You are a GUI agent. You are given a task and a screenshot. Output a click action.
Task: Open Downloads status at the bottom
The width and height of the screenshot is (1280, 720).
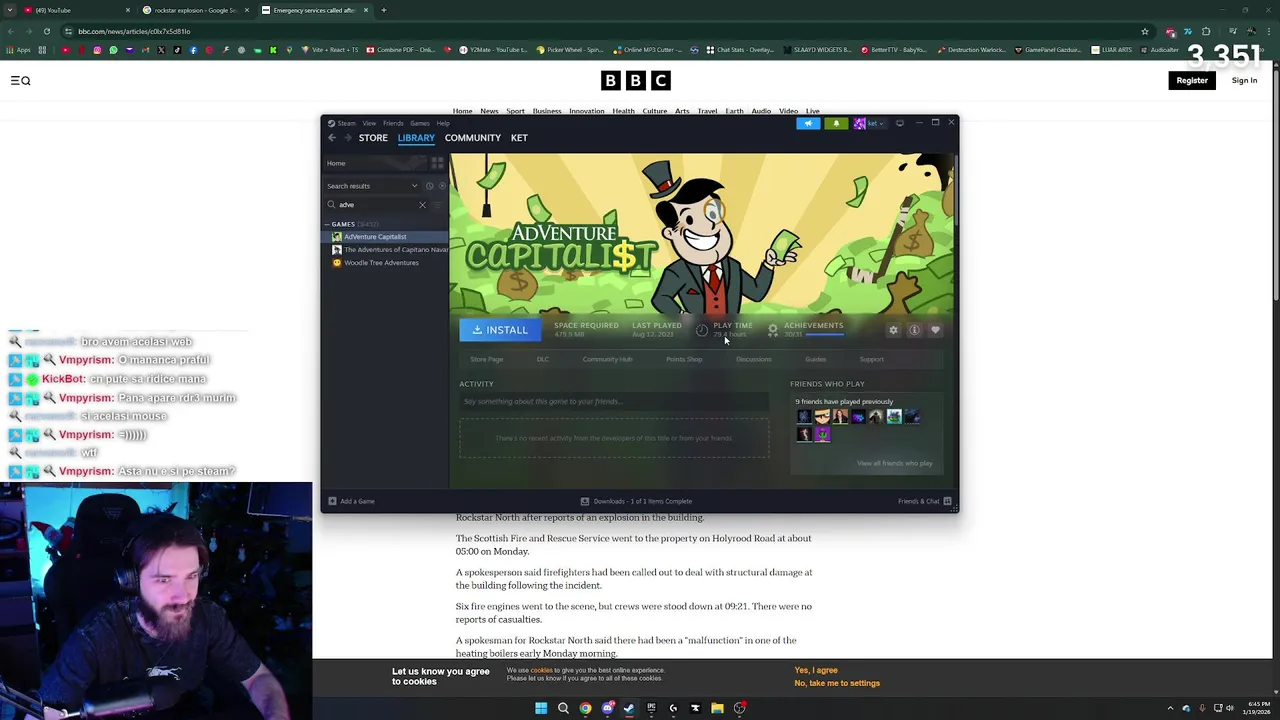point(636,501)
